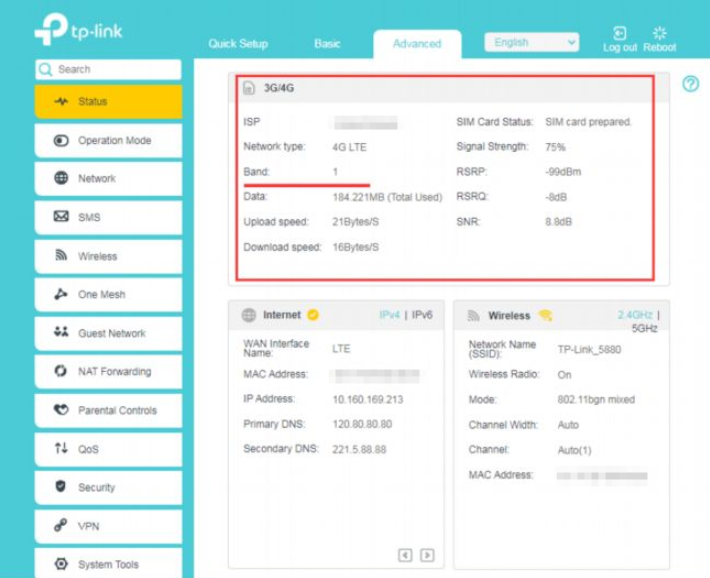Open the Parental Controls menu item

coord(108,410)
